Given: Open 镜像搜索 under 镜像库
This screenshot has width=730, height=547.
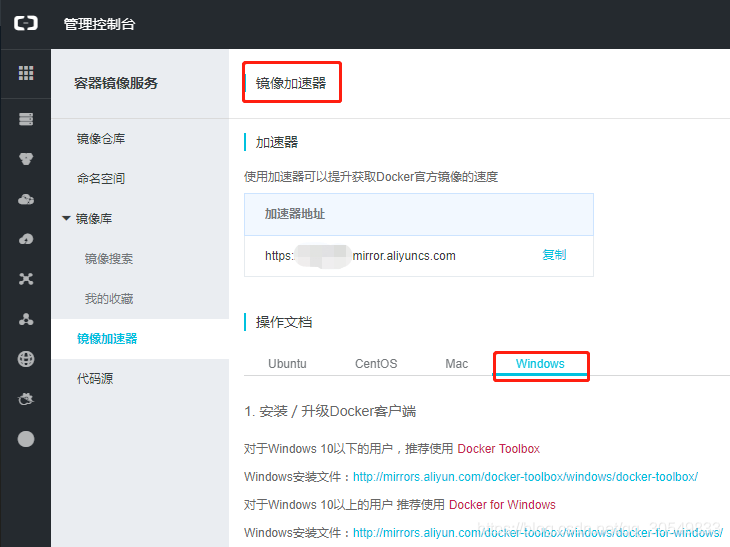Looking at the screenshot, I should (x=109, y=258).
